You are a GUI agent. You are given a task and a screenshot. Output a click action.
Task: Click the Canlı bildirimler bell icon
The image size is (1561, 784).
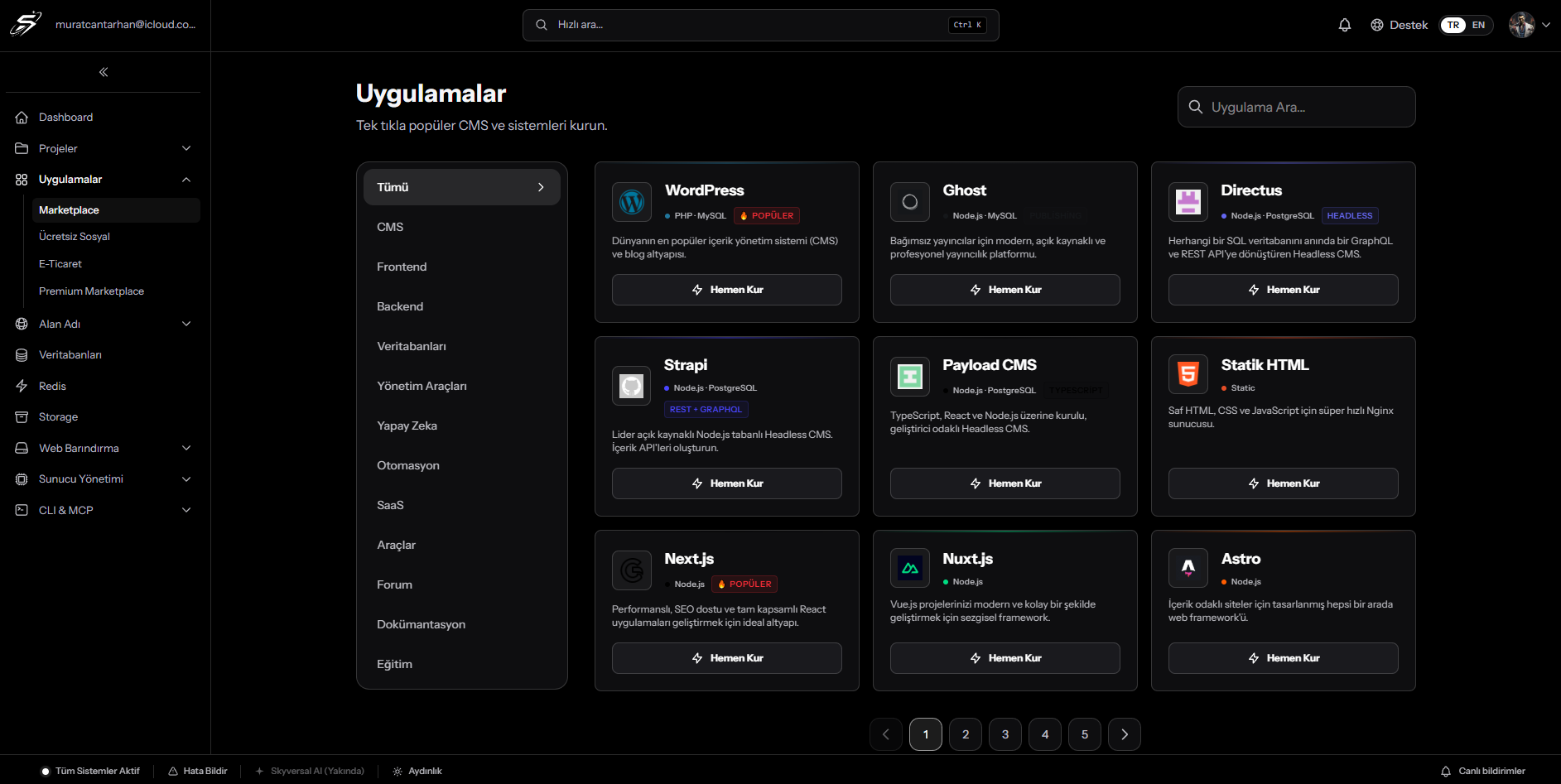click(1446, 771)
